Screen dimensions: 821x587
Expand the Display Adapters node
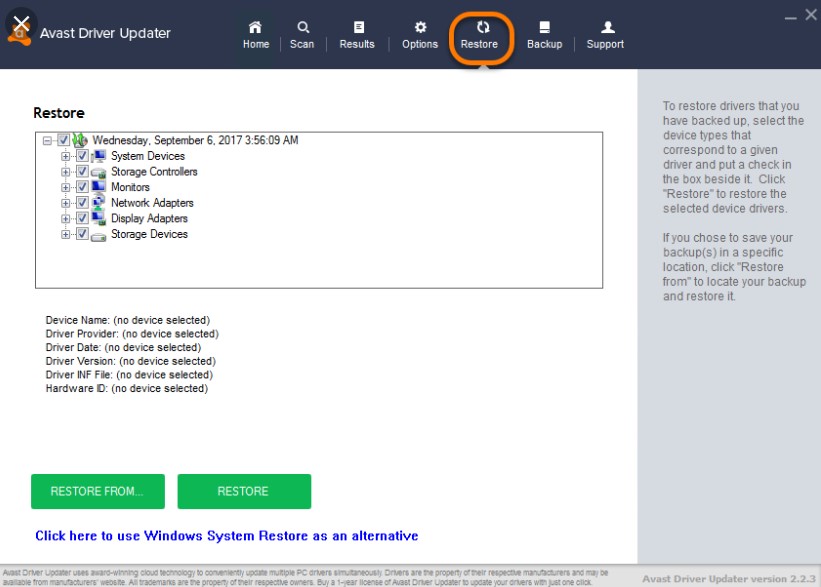click(65, 219)
